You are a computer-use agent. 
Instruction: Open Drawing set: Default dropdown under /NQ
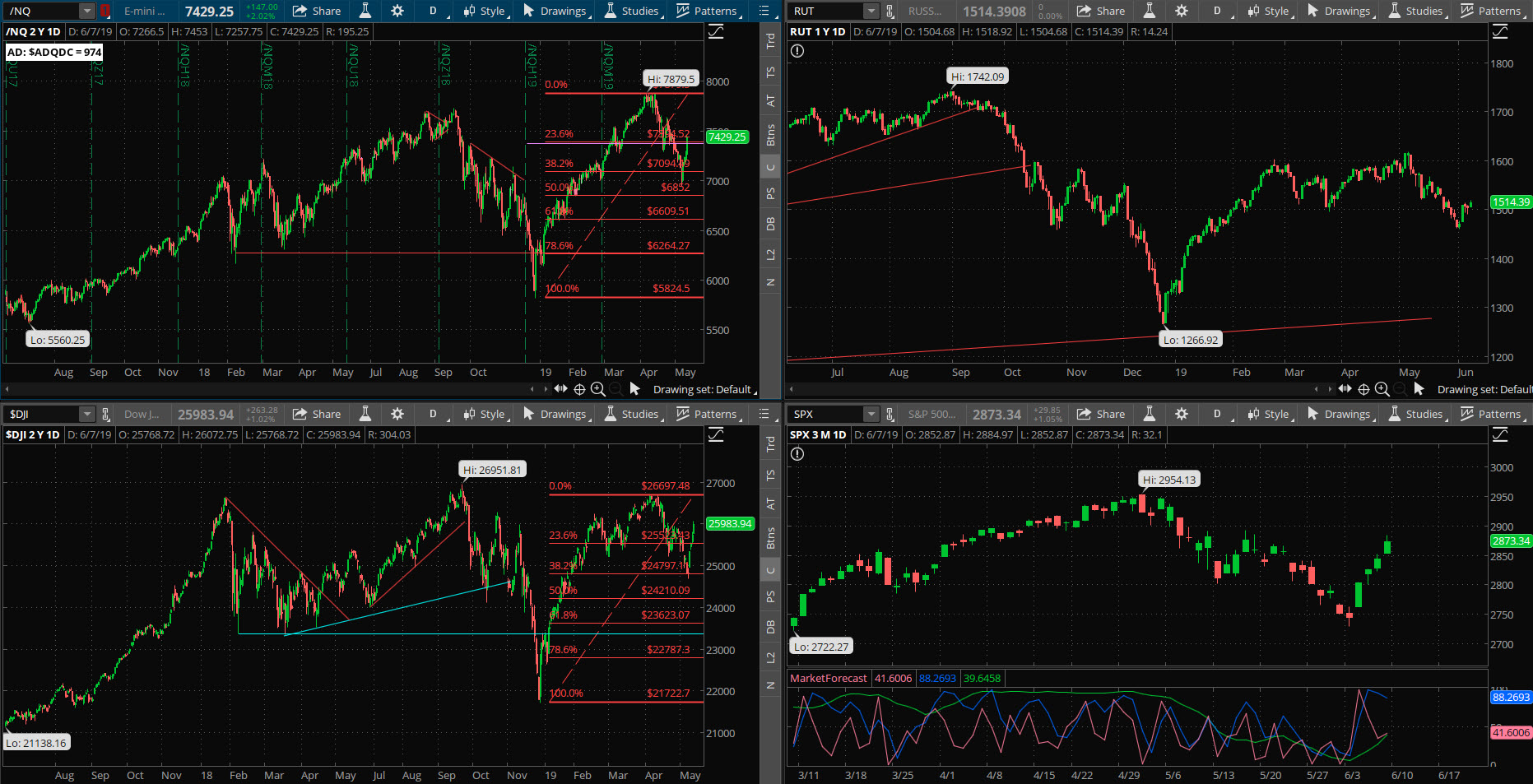(704, 389)
